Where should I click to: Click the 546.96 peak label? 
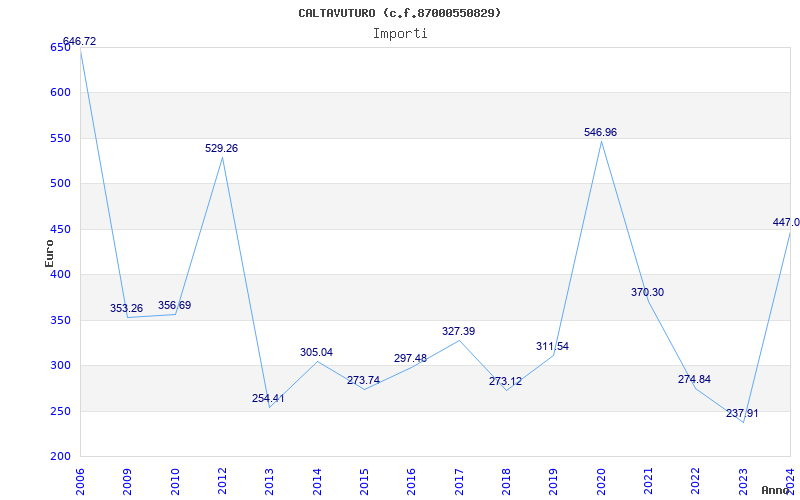click(x=601, y=132)
